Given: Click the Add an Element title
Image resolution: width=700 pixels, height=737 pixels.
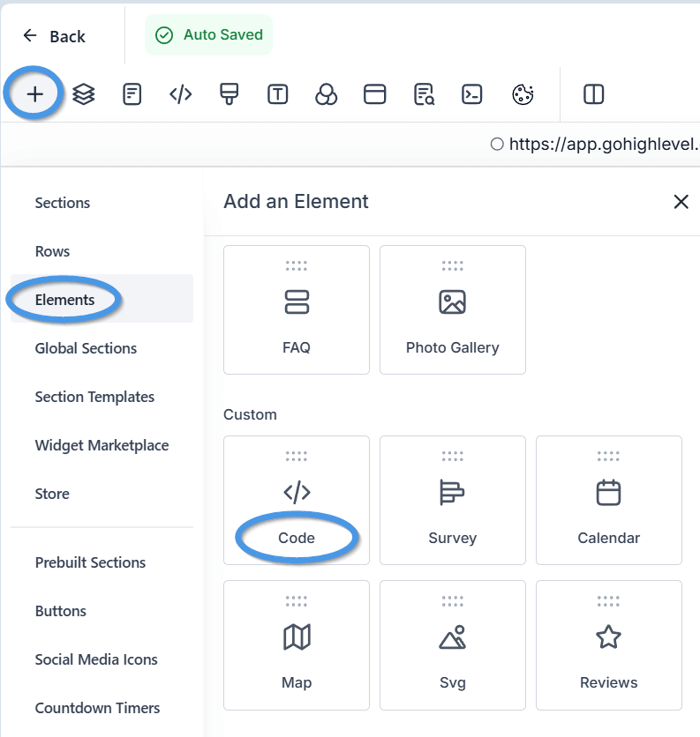Looking at the screenshot, I should (x=296, y=202).
